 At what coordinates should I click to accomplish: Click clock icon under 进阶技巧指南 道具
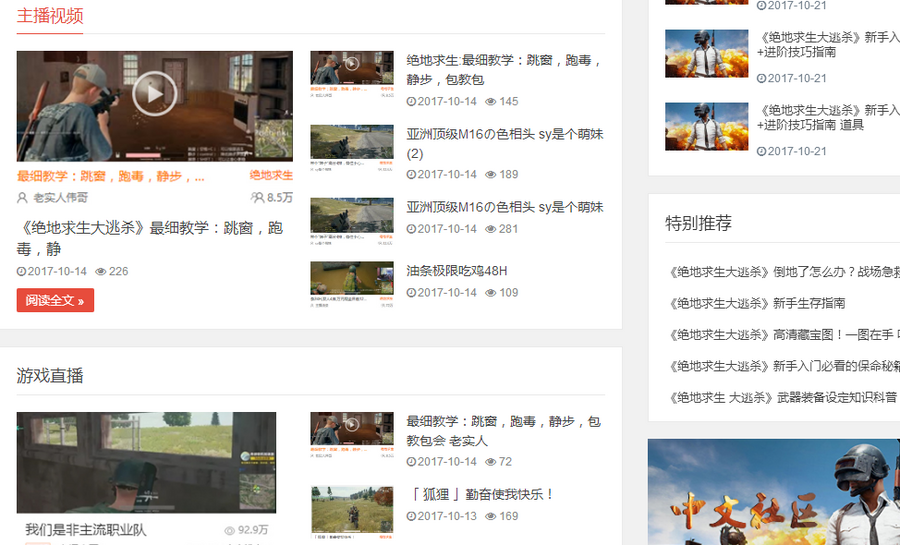click(x=761, y=151)
